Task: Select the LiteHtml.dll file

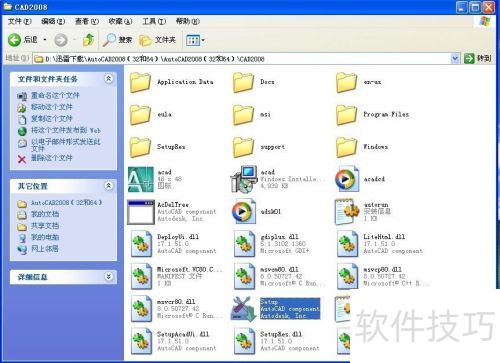Action: coord(380,244)
